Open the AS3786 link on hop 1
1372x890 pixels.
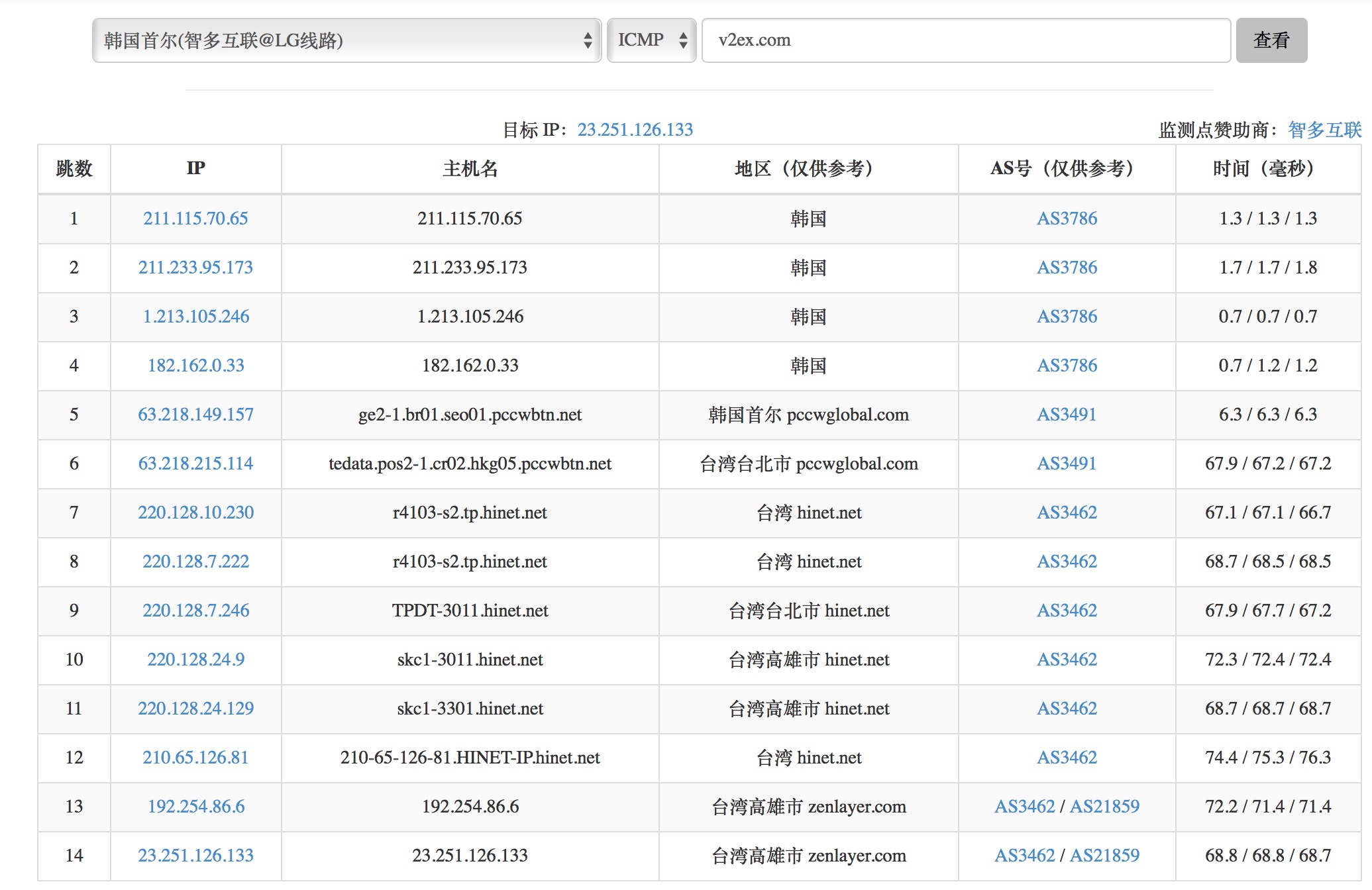click(x=1067, y=219)
